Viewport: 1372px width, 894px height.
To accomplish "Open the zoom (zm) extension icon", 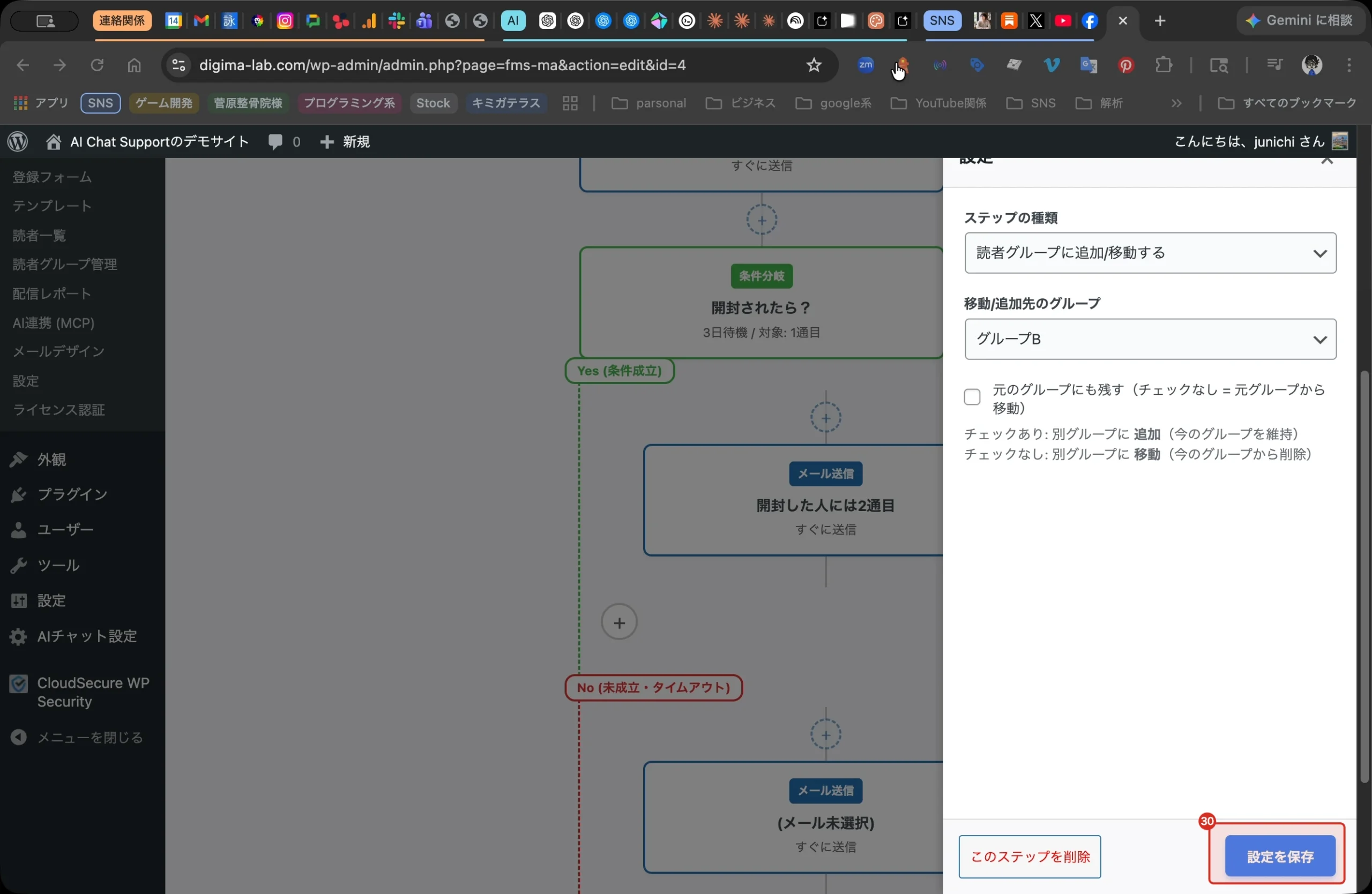I will (866, 65).
